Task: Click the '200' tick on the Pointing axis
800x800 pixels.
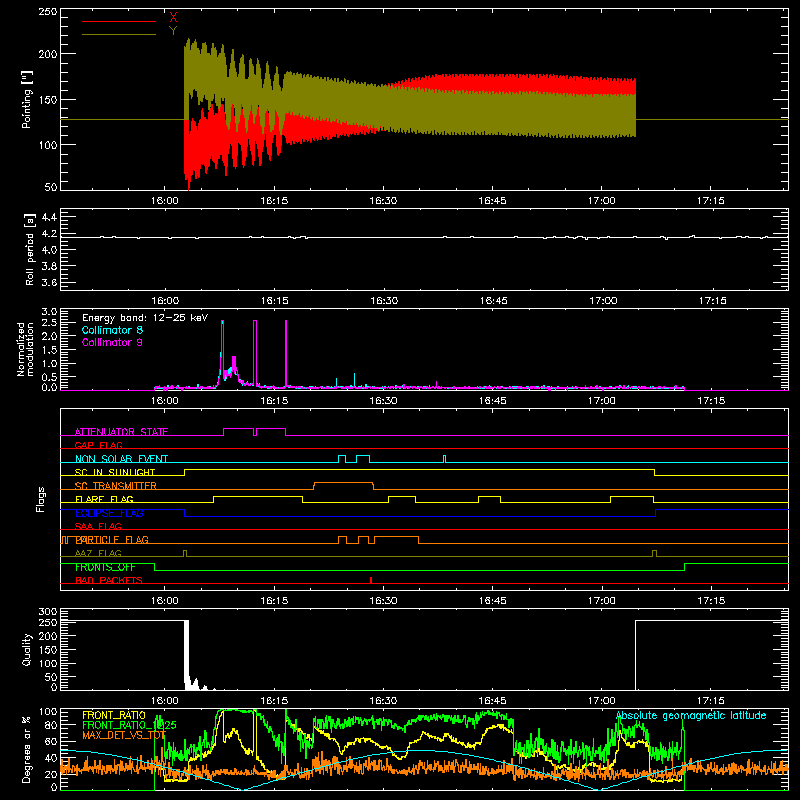Action: 48,54
